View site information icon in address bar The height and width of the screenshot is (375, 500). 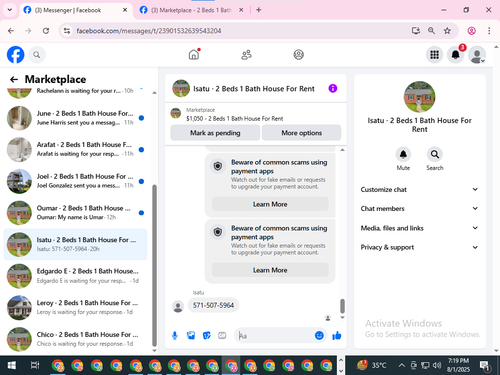click(x=67, y=31)
